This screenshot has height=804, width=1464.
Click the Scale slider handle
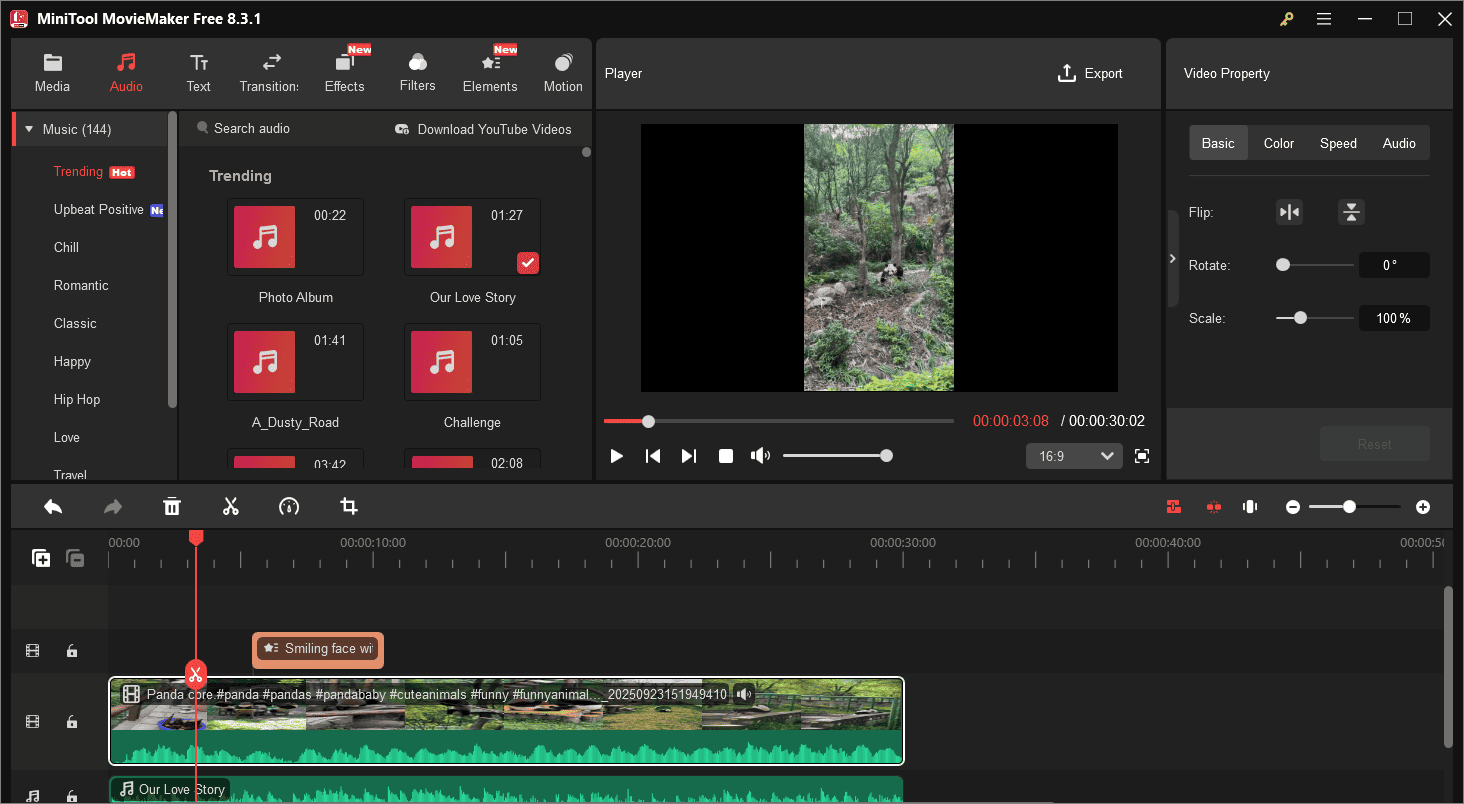[x=1300, y=318]
